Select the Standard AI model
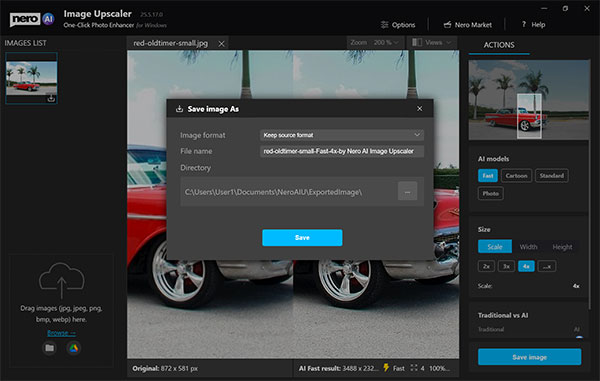The height and width of the screenshot is (381, 600). click(551, 176)
